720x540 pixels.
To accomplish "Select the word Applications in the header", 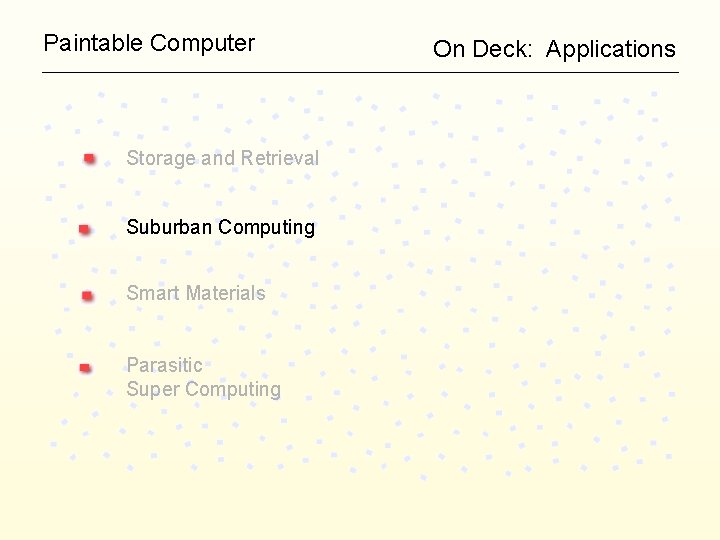I will (611, 49).
